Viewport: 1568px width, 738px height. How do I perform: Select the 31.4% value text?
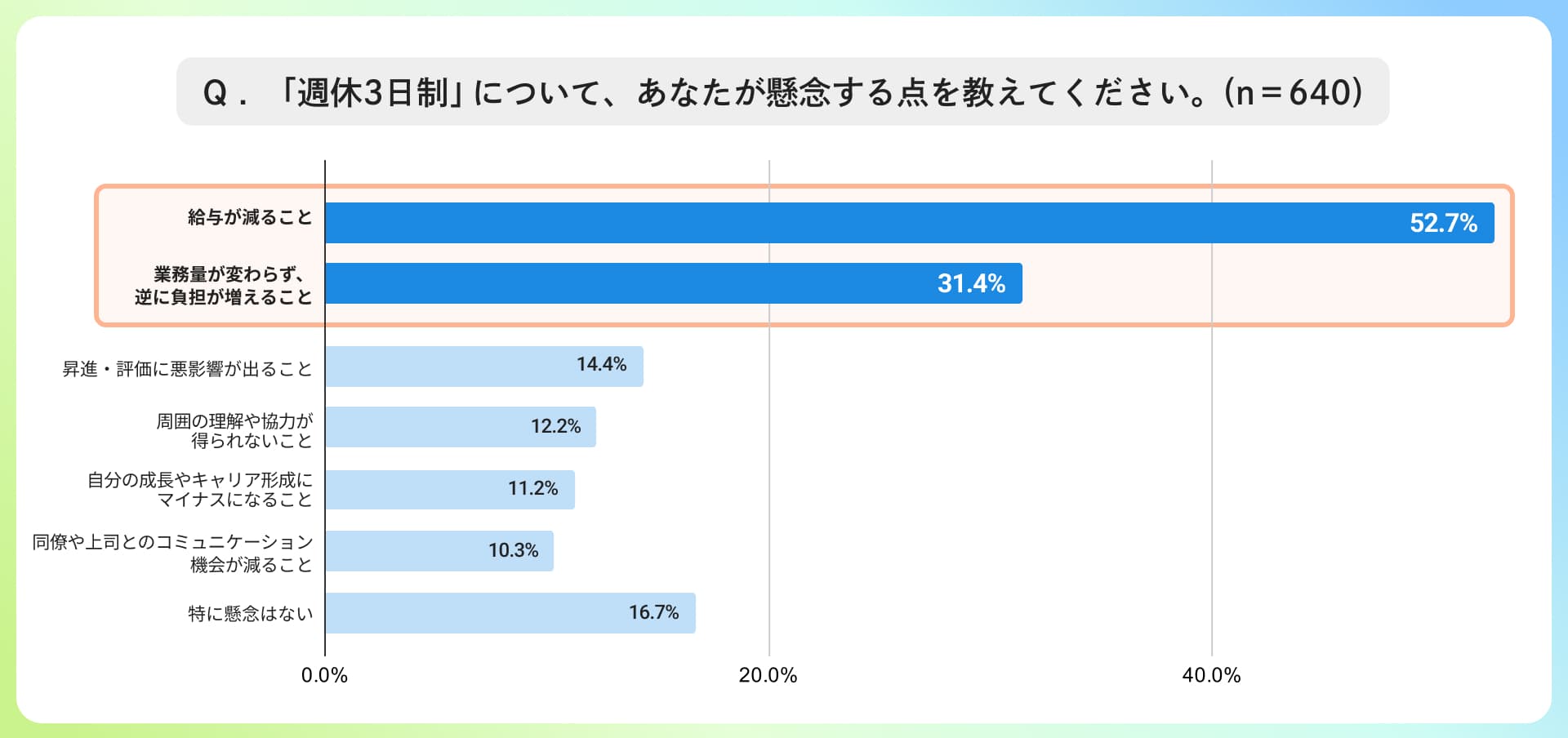(x=971, y=283)
